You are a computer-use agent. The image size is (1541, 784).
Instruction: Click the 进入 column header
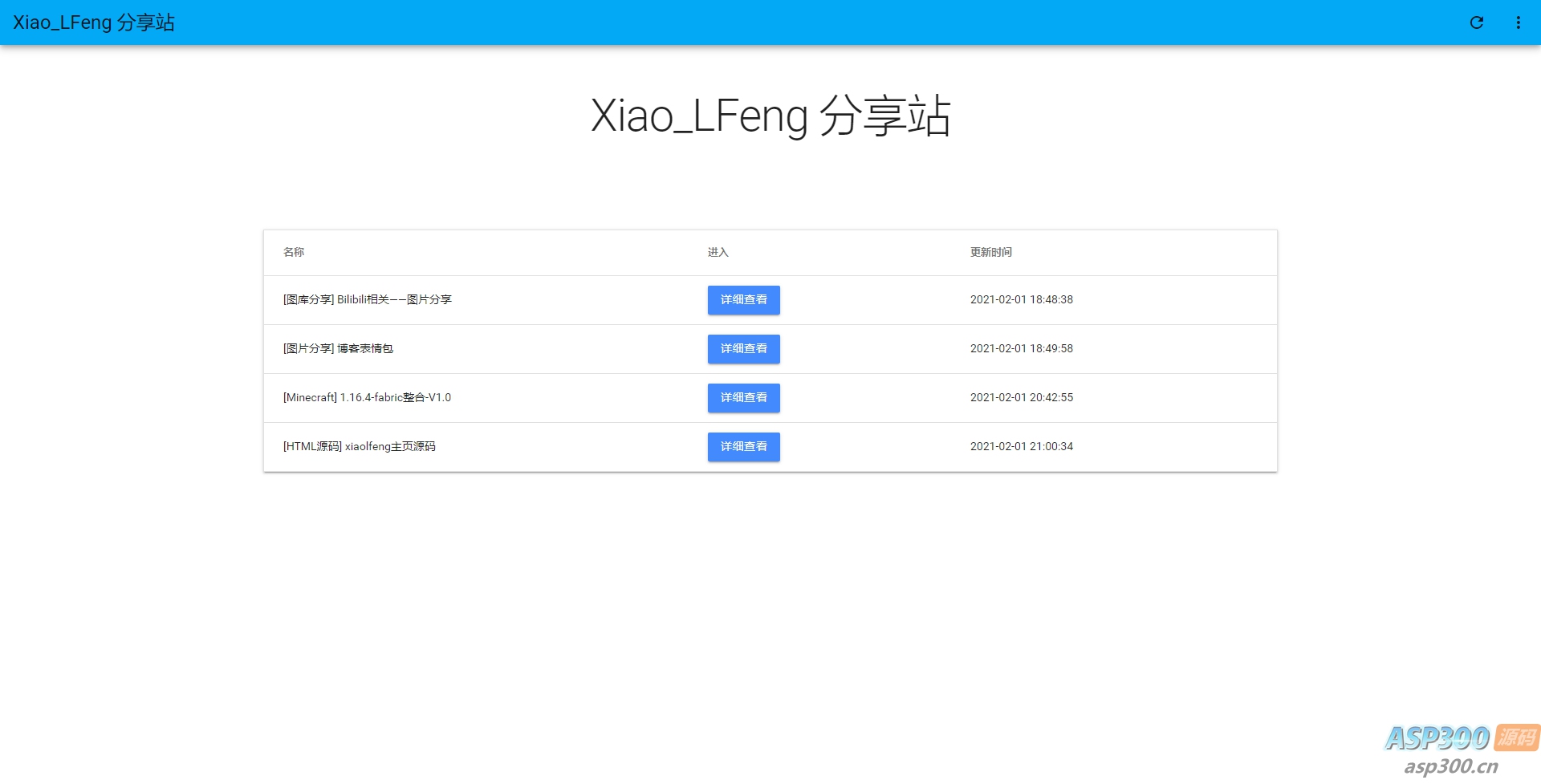(x=718, y=252)
